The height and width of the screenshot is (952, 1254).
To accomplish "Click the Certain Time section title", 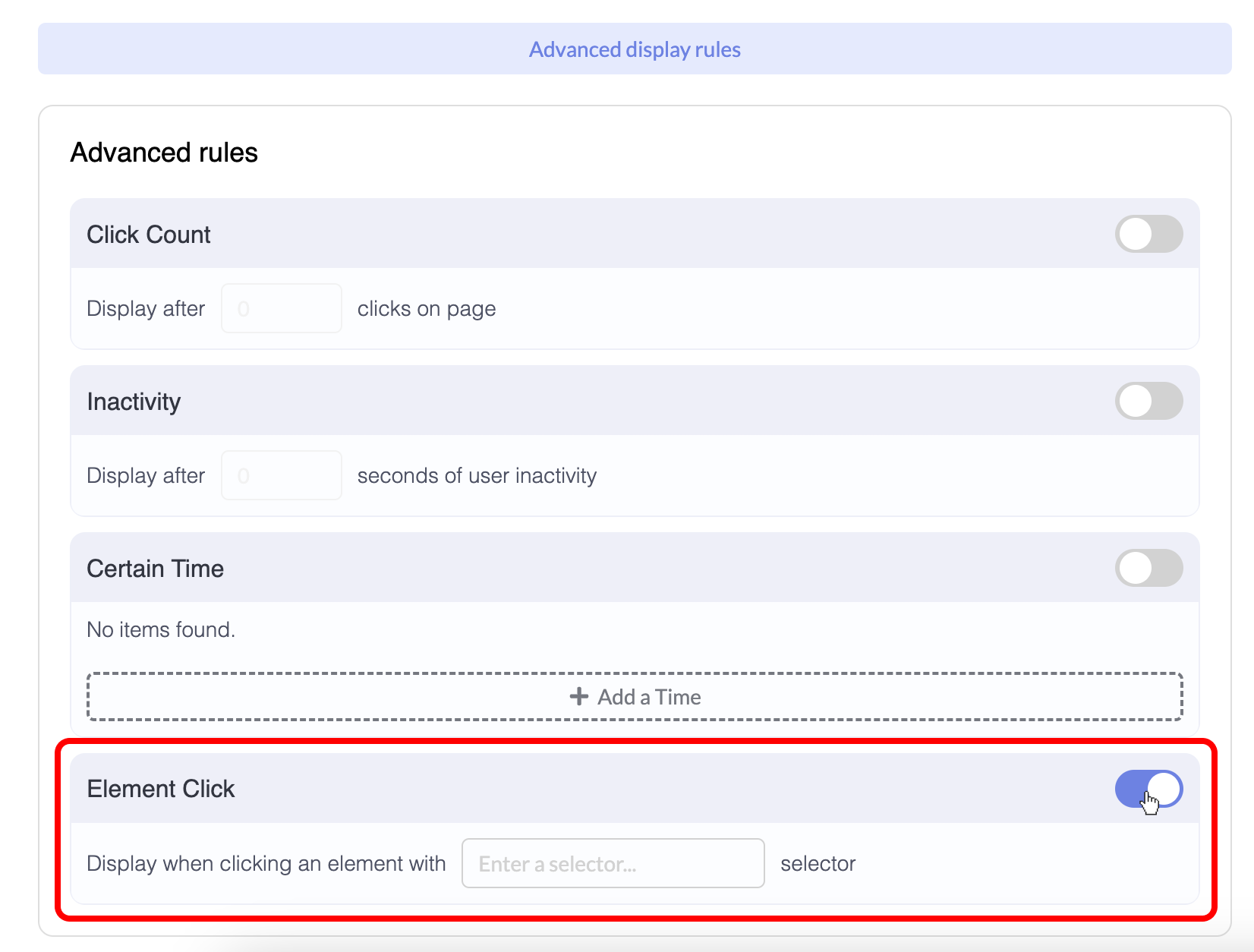I will click(155, 569).
